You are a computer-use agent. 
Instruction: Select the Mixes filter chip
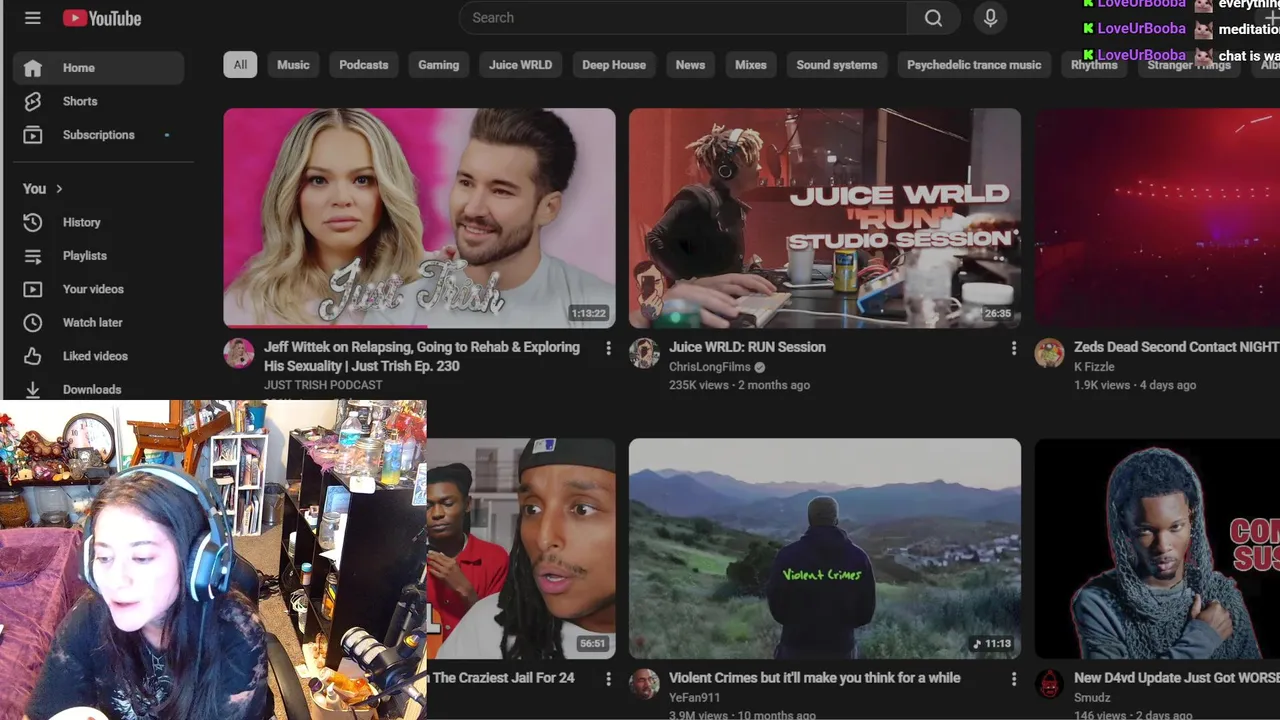(750, 65)
